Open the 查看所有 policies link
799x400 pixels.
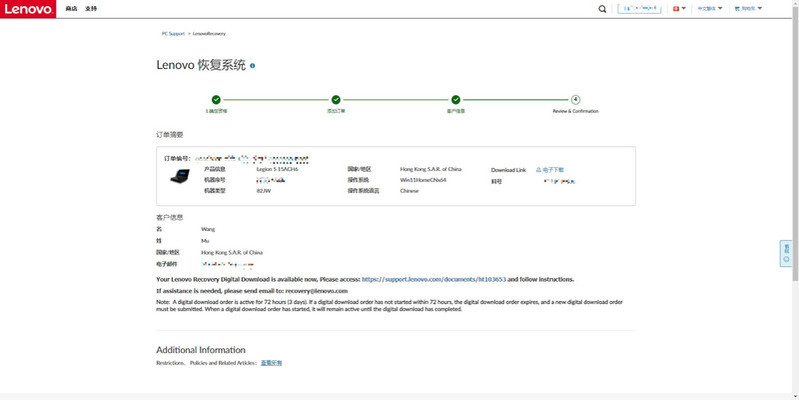272,362
